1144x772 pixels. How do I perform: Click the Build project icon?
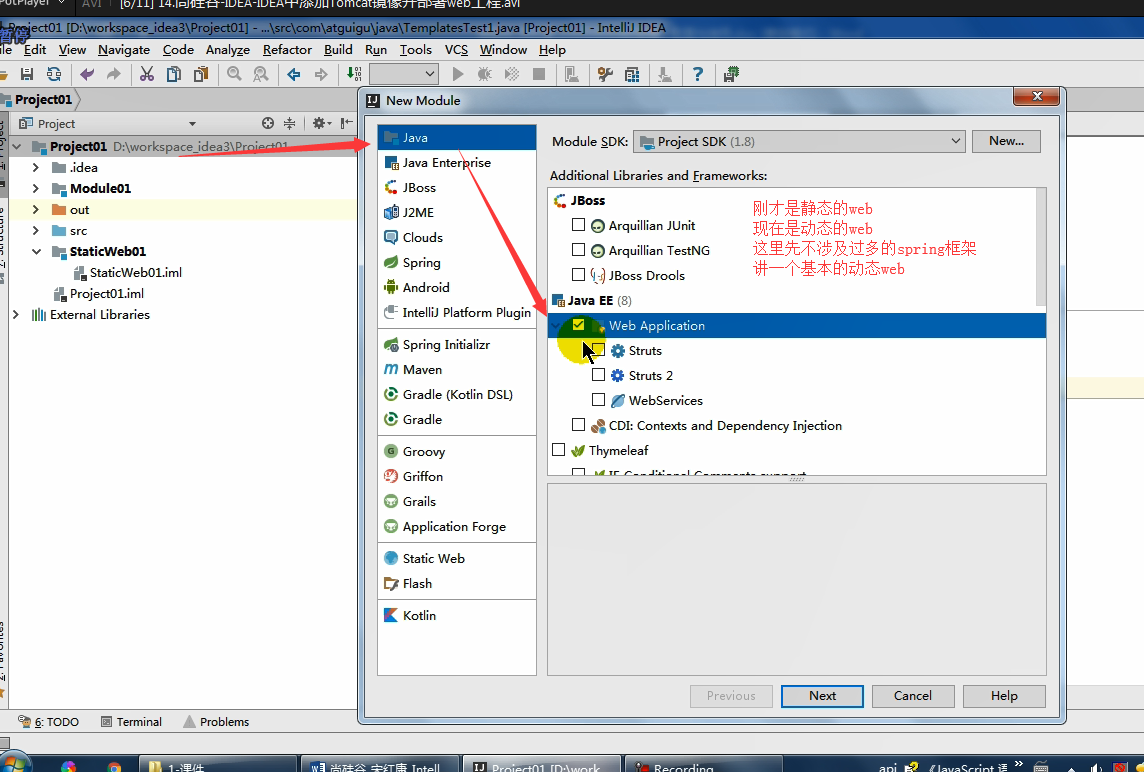(354, 74)
